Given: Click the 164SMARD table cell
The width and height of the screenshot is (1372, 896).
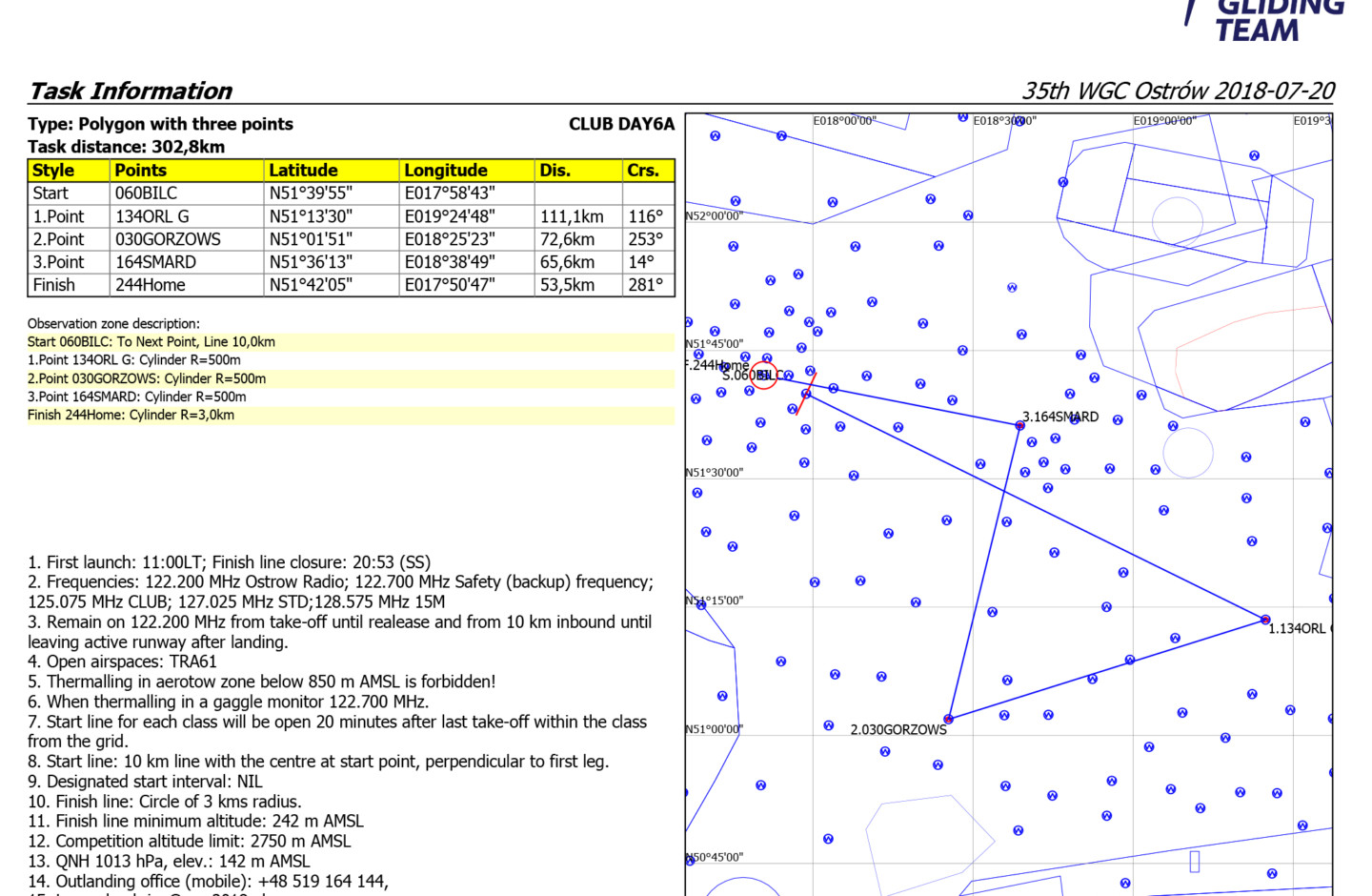Looking at the screenshot, I should tap(155, 262).
